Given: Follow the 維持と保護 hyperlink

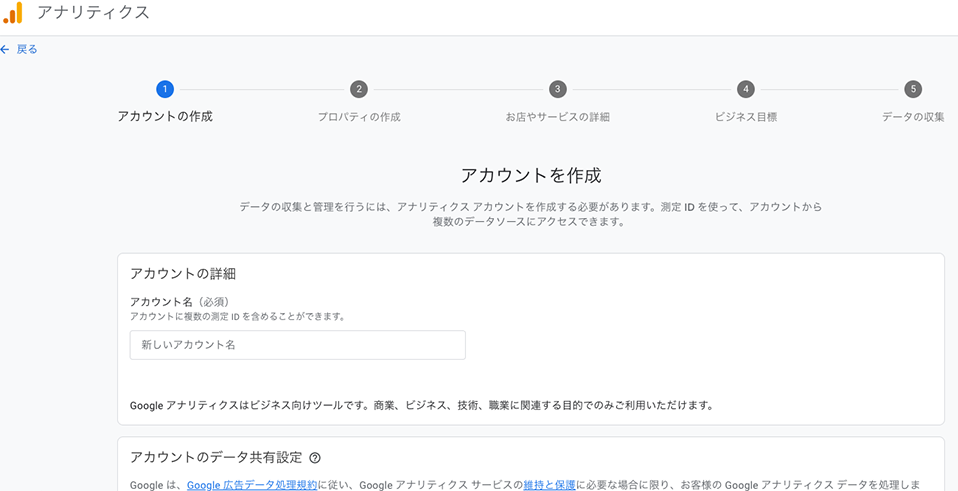Looking at the screenshot, I should (x=549, y=485).
